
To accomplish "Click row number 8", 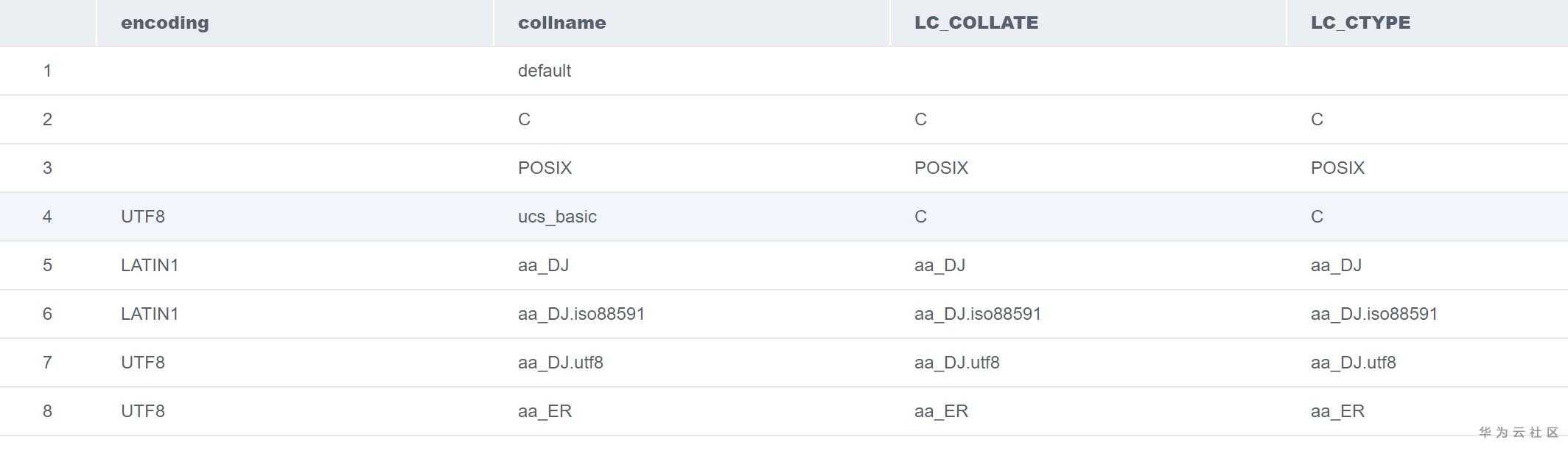I will tap(47, 411).
